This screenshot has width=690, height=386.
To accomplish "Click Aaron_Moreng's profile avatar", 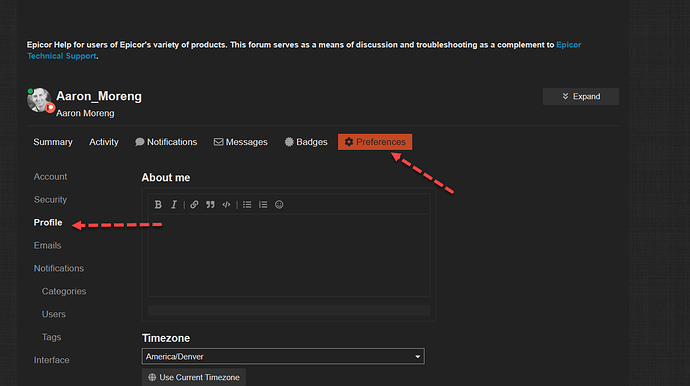I will 39,100.
